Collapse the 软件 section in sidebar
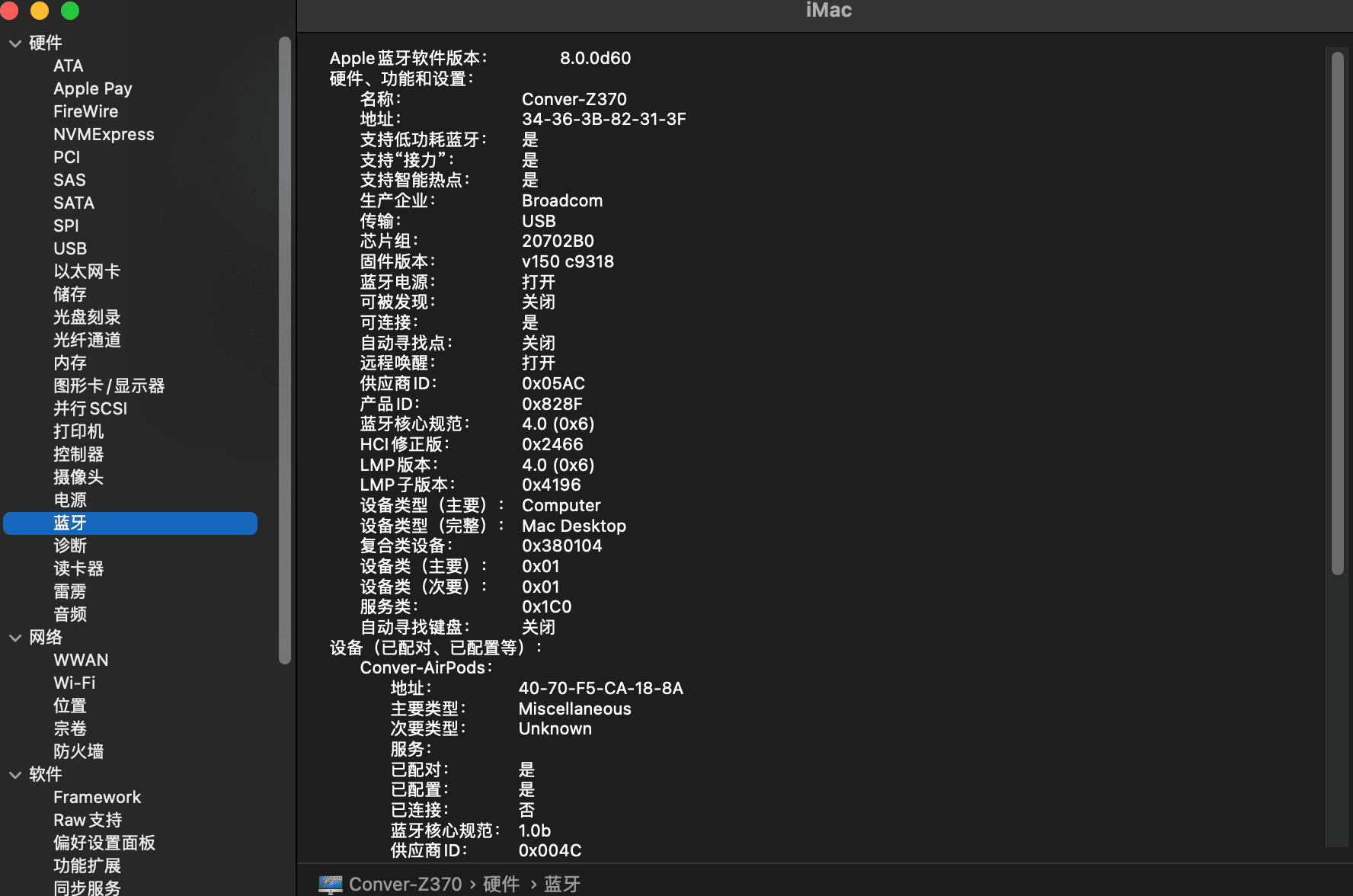 (x=15, y=775)
